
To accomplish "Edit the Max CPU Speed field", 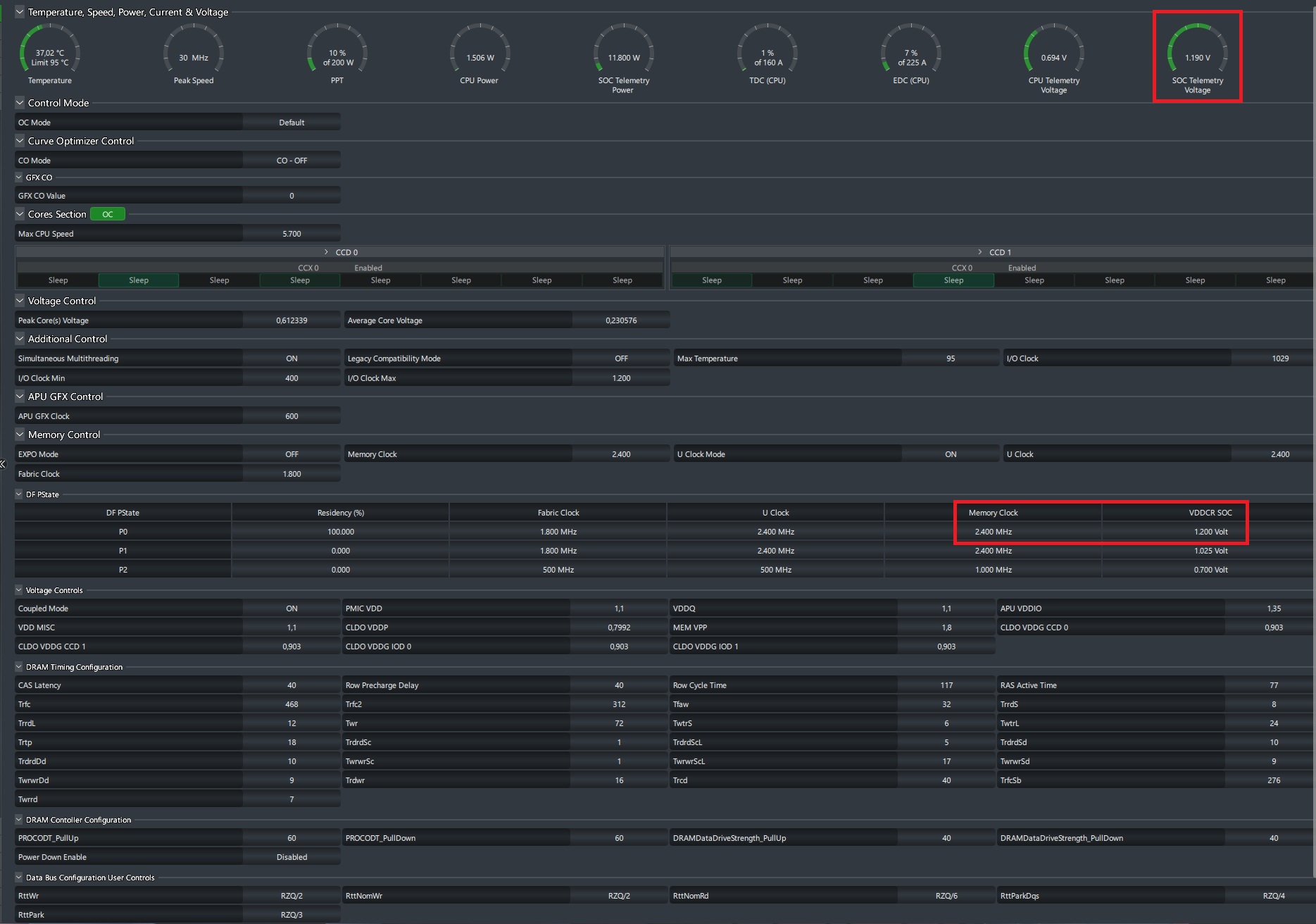I will (x=292, y=234).
